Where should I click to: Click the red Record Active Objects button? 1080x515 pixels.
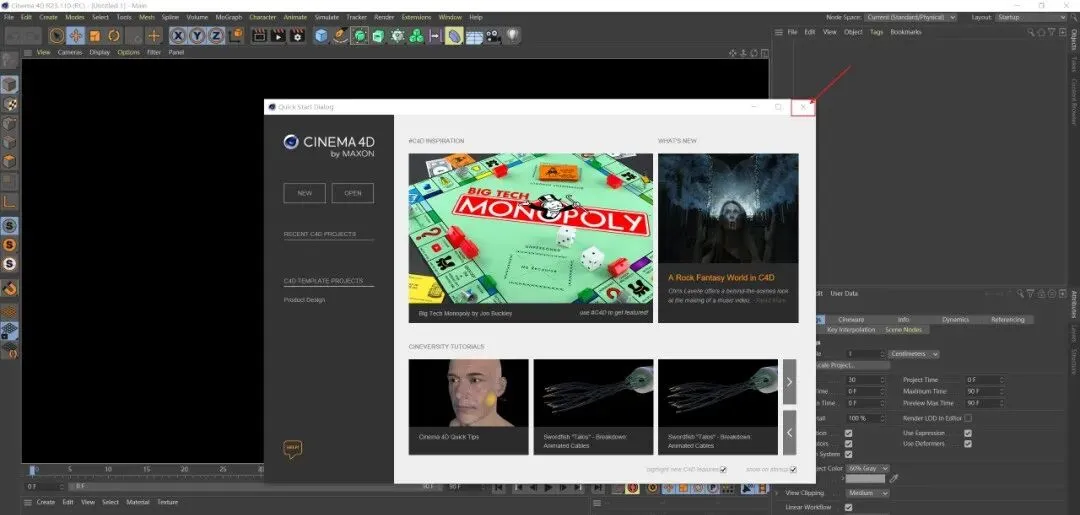point(632,487)
